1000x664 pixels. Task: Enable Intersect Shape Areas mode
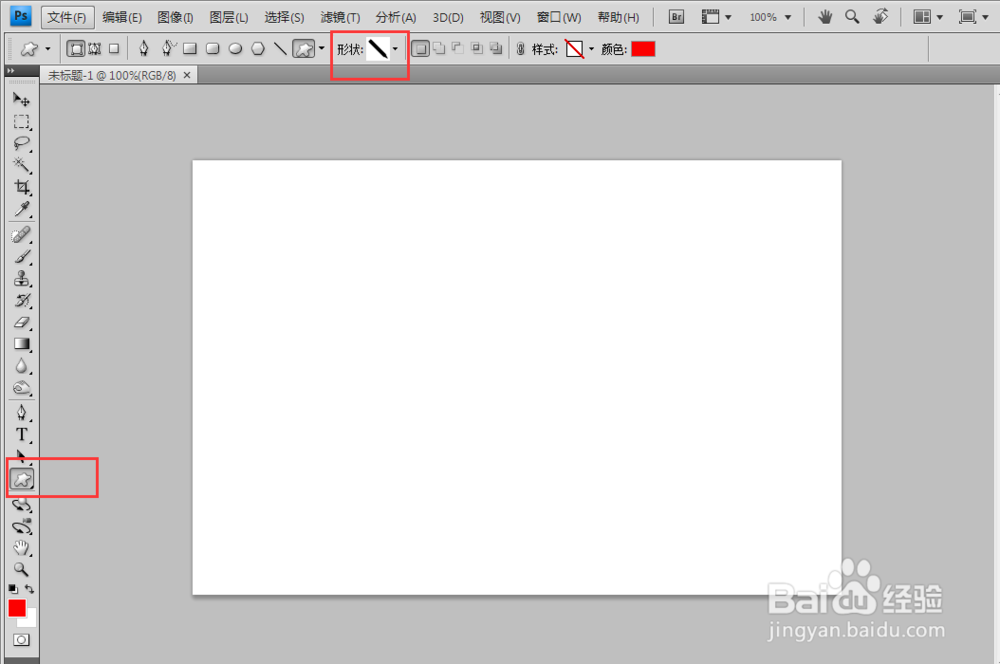click(477, 48)
